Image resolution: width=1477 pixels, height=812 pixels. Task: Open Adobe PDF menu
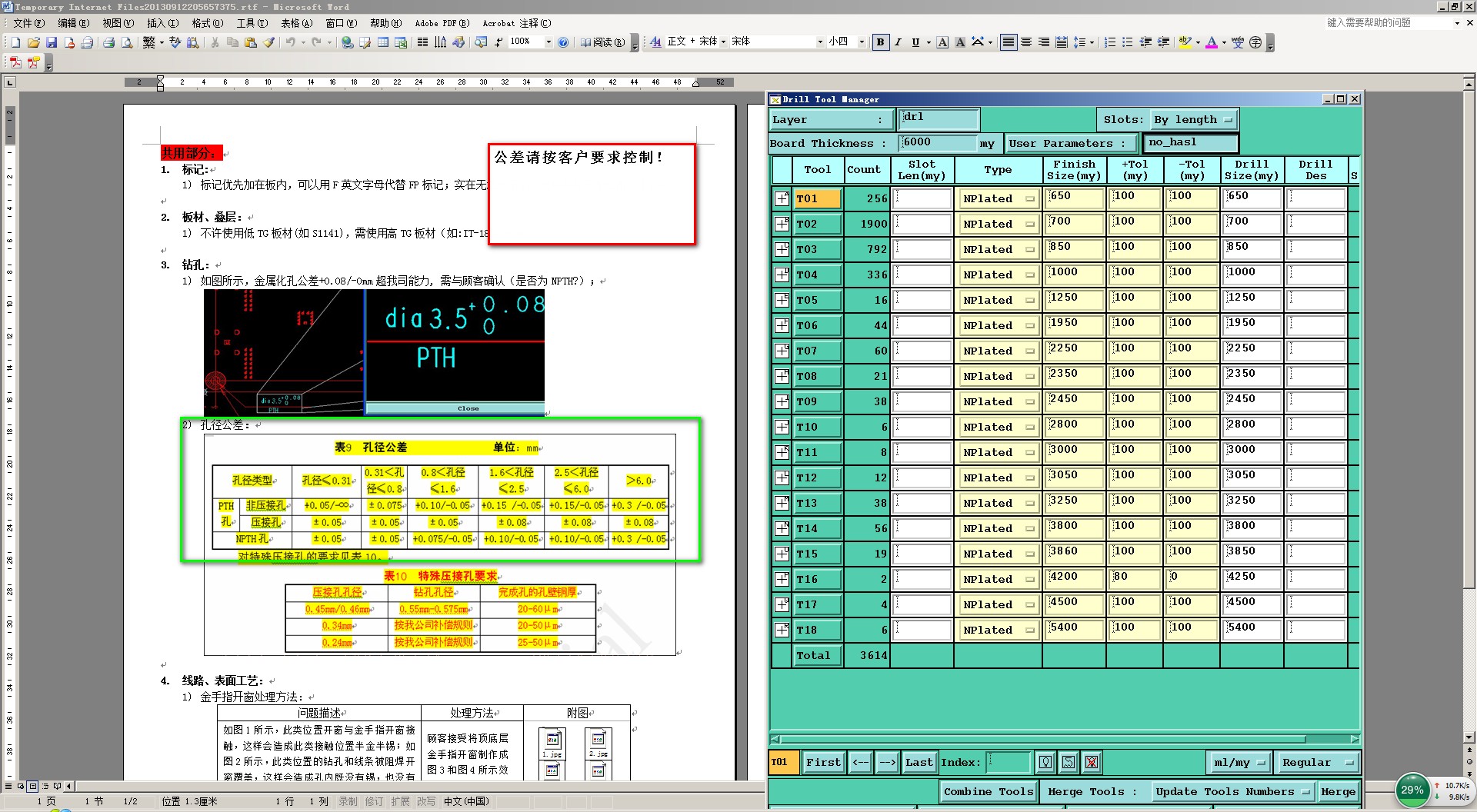point(442,23)
